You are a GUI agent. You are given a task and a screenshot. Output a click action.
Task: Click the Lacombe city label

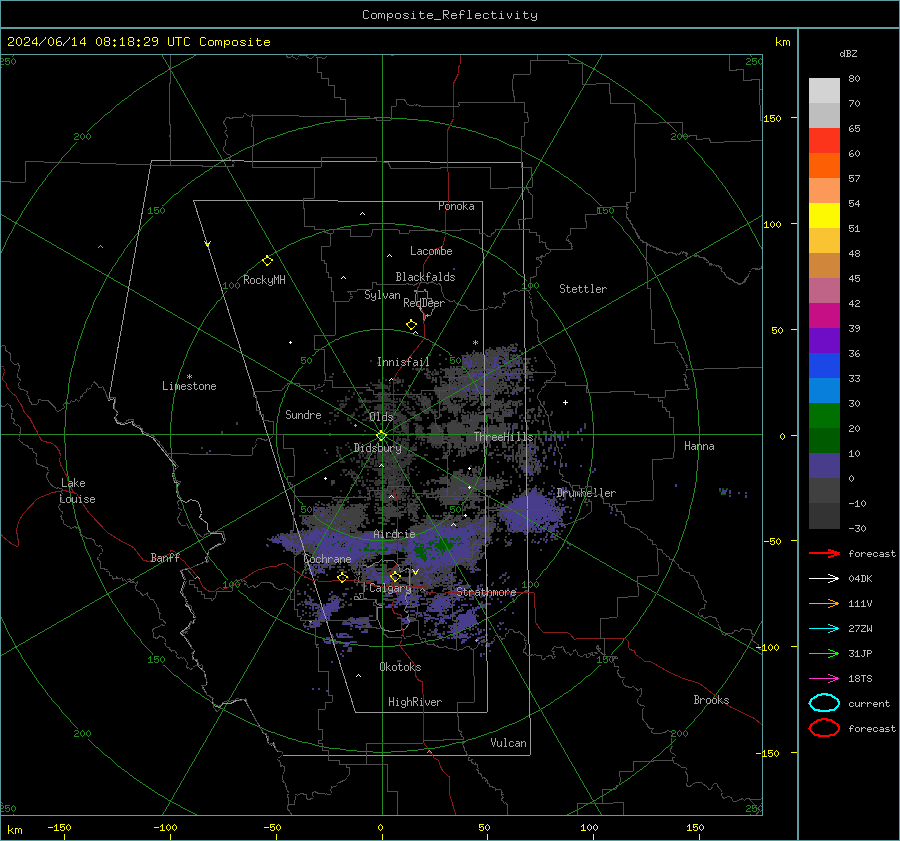click(431, 251)
